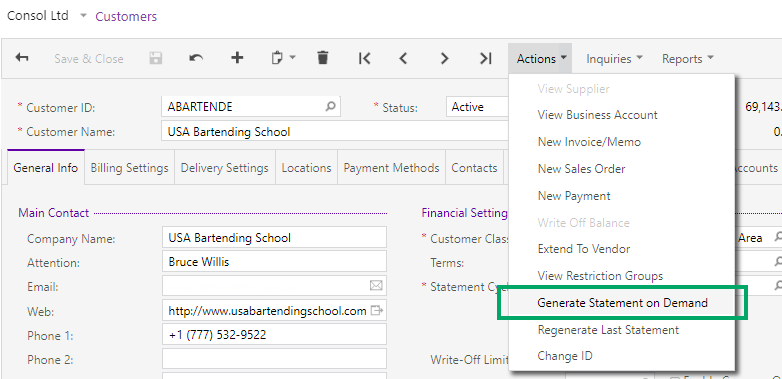Open the clipboard dropdown arrow

292,58
